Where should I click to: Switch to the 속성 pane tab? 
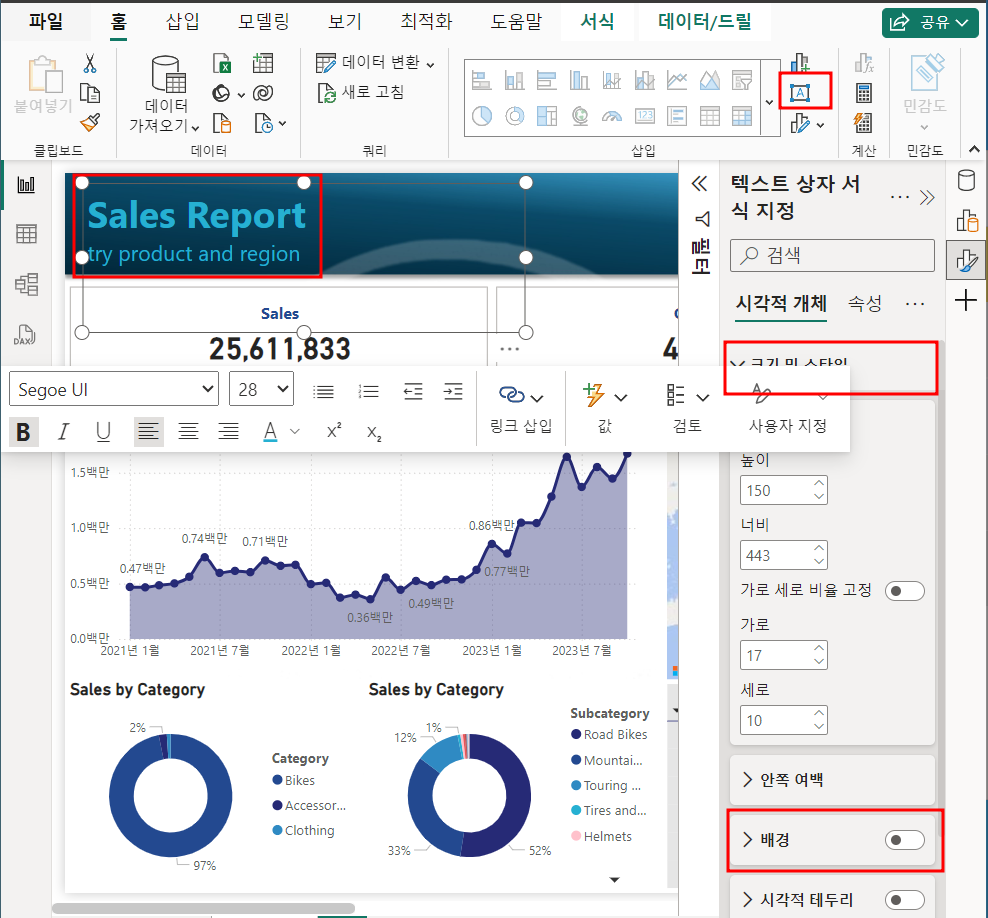click(x=865, y=303)
